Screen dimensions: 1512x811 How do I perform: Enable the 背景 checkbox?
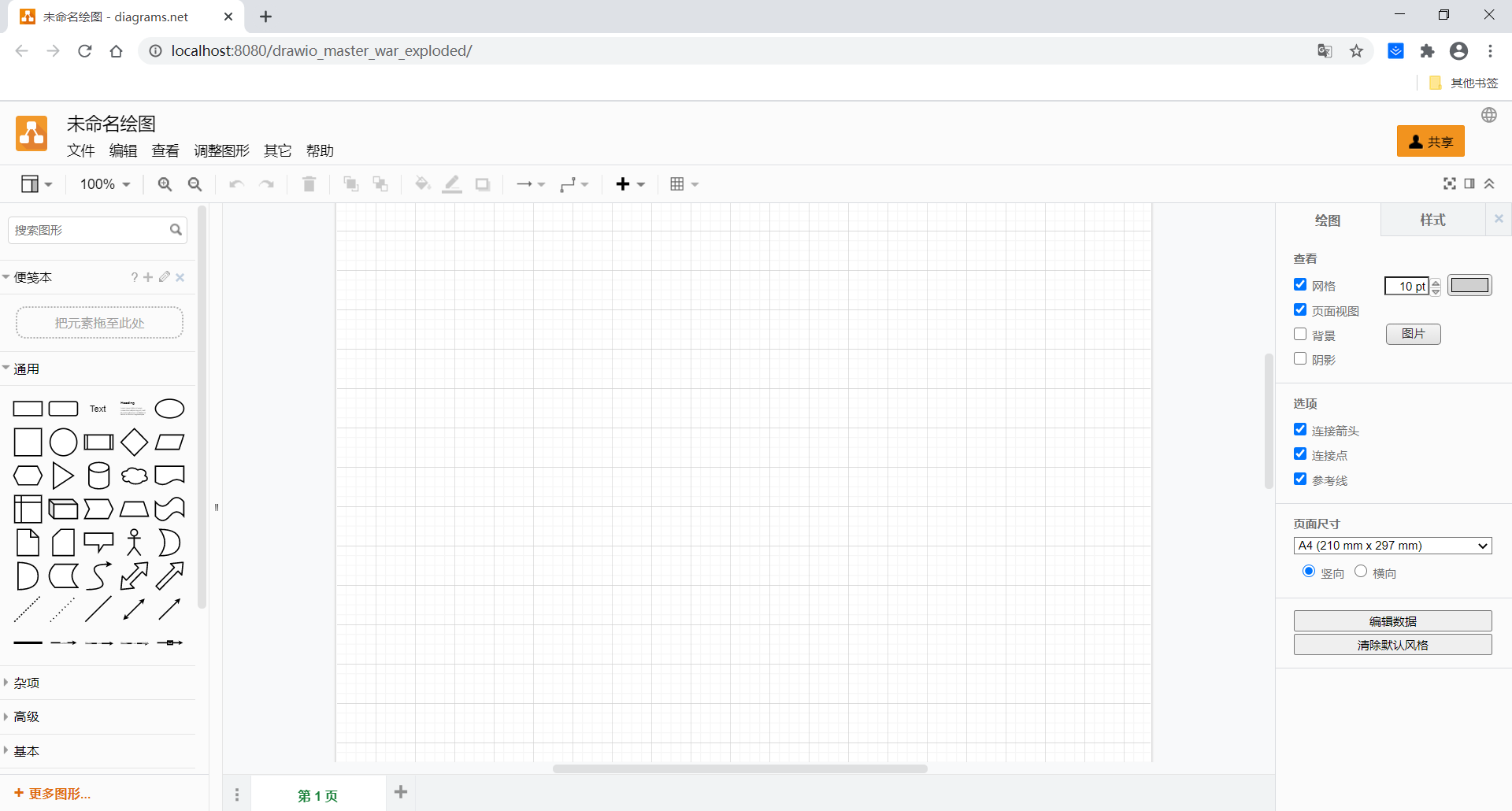click(1299, 334)
